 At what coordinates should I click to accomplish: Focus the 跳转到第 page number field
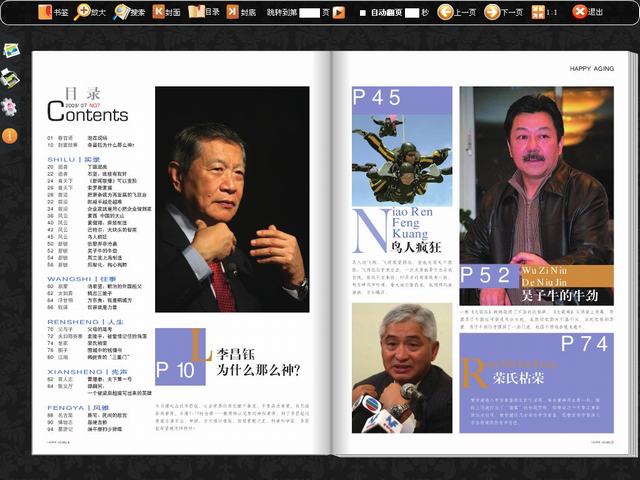[309, 13]
